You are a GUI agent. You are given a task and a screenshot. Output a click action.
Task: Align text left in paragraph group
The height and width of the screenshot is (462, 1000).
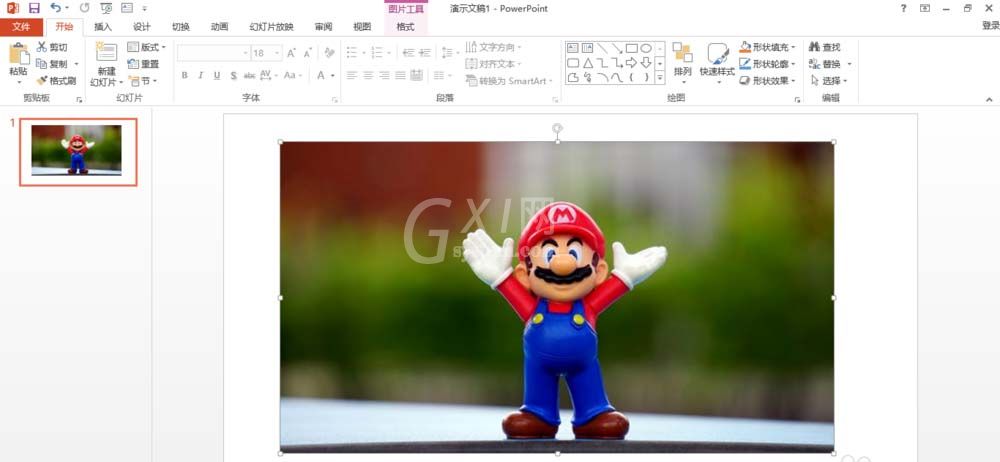(352, 75)
